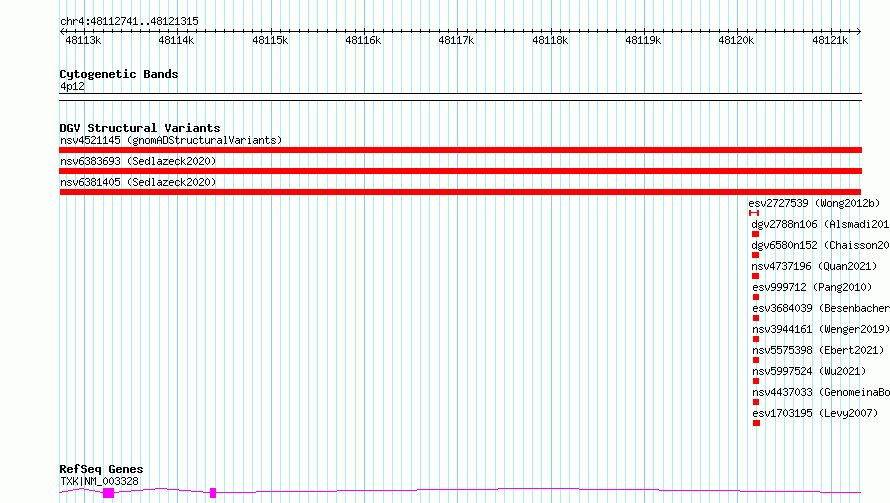The image size is (890, 503).
Task: Click the 48114k ruler label
Action: pos(176,40)
